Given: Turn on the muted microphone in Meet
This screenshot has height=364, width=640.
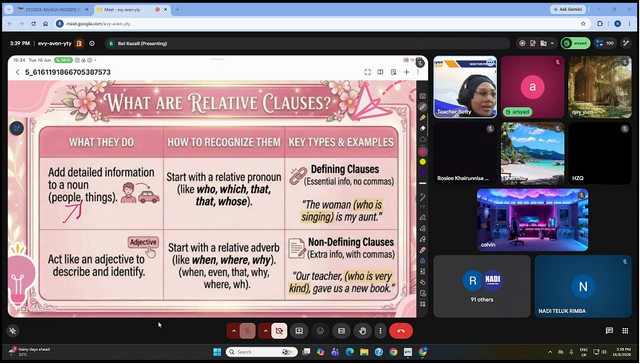Looking at the screenshot, I should (x=248, y=331).
